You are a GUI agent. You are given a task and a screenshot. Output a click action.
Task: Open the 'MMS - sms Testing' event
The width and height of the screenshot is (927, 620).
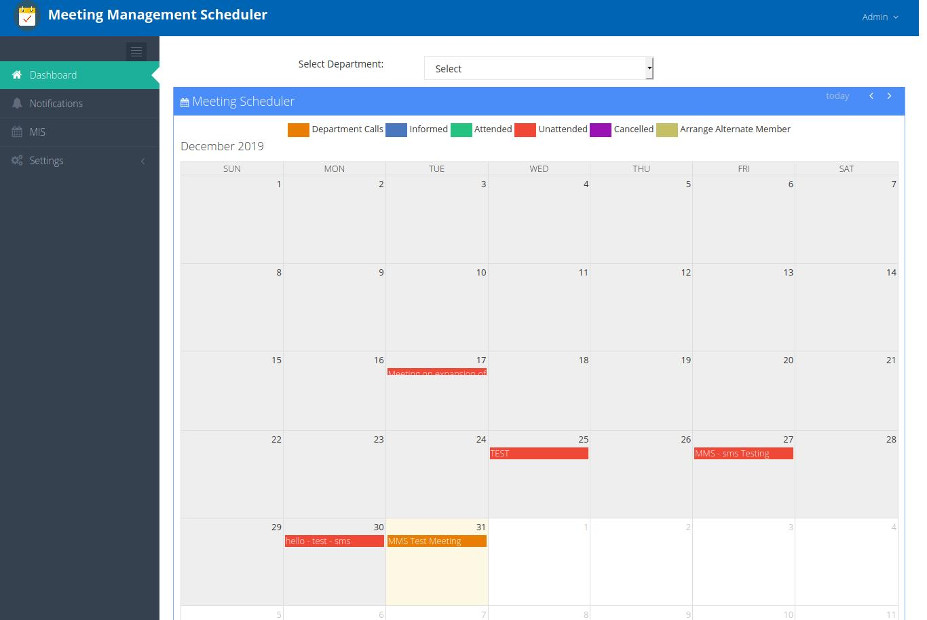(x=743, y=453)
